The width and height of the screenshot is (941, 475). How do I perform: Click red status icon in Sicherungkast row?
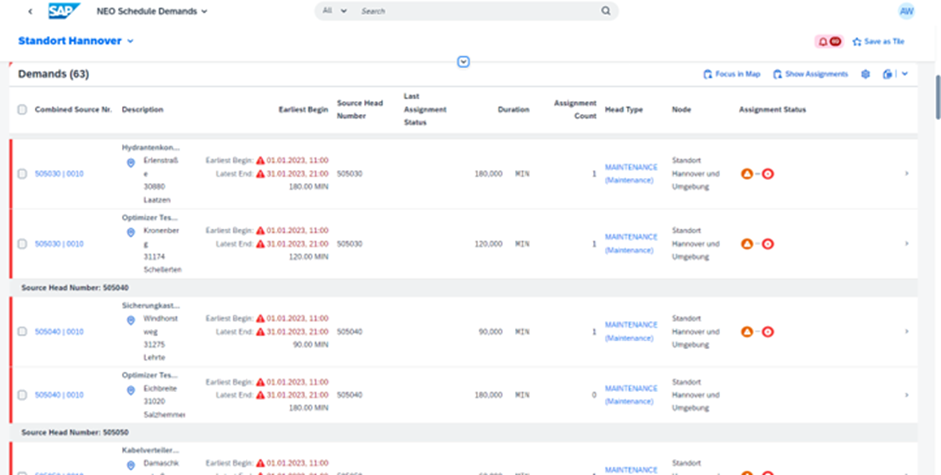point(768,331)
